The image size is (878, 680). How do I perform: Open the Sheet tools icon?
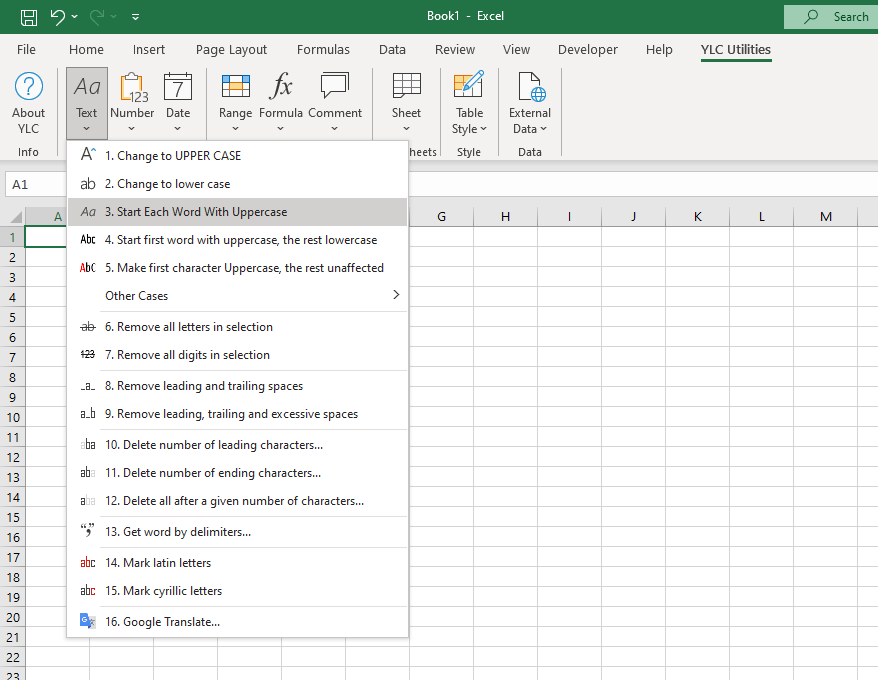[406, 88]
